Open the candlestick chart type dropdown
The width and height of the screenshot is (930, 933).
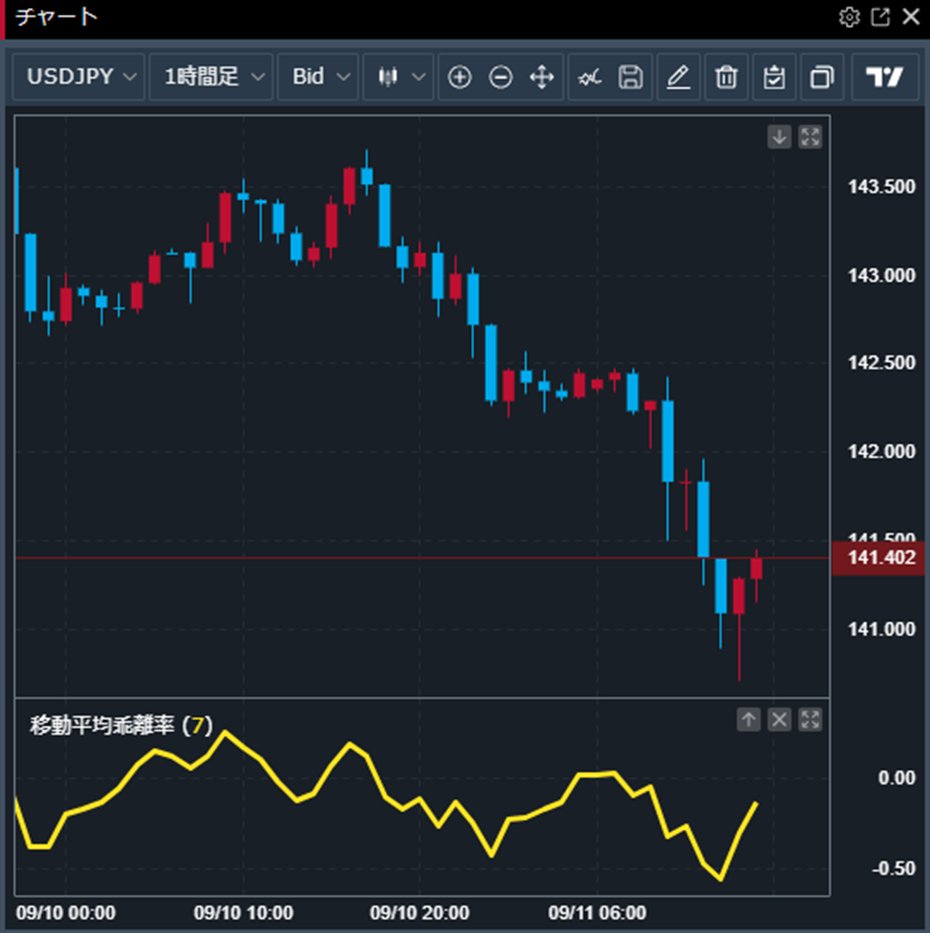click(x=399, y=77)
